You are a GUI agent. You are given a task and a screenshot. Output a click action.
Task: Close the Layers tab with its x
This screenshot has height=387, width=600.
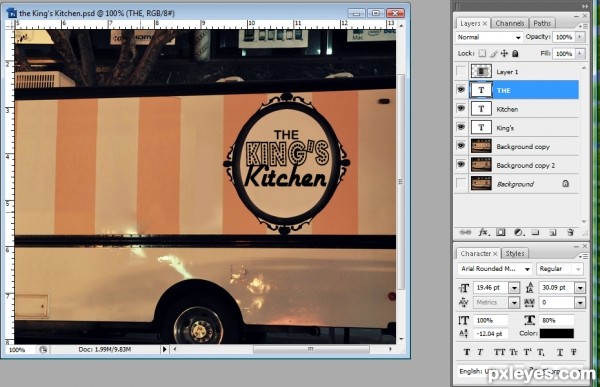pos(484,24)
